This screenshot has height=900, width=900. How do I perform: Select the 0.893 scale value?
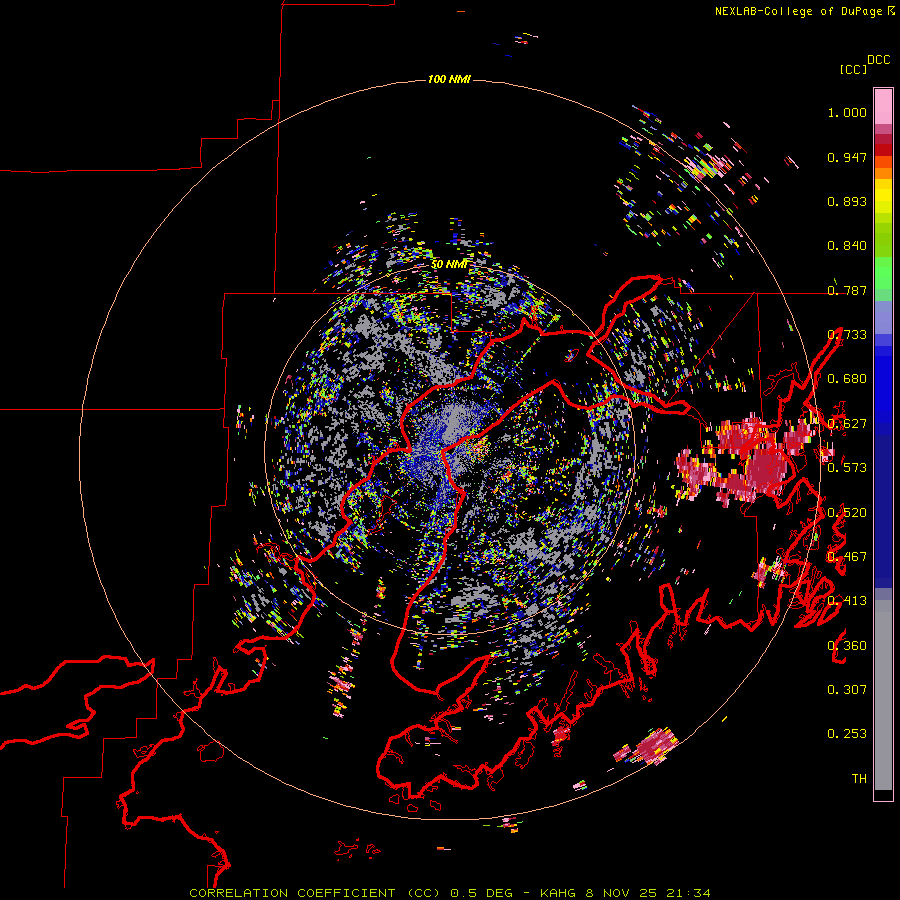point(847,201)
